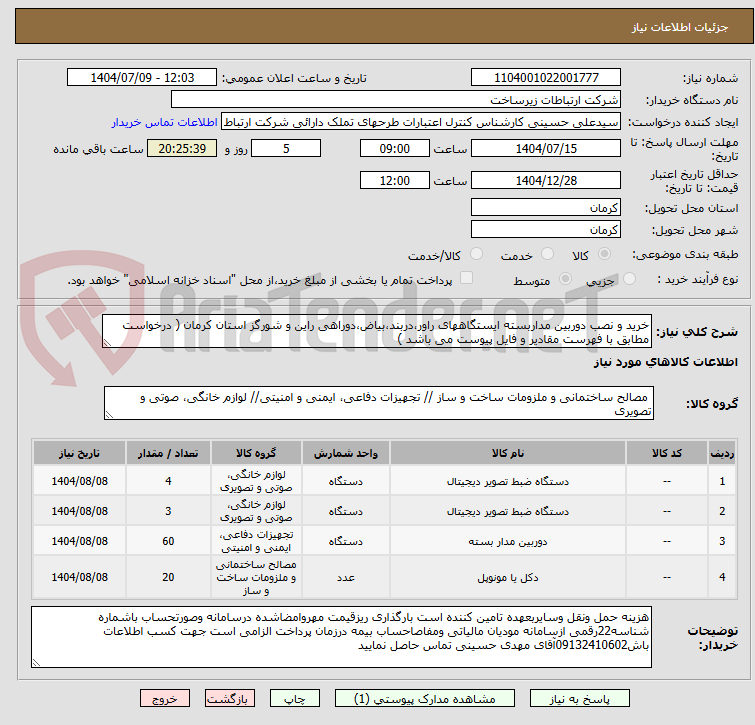Grab the resize handle of گروه کالا box
Image resolution: width=755 pixels, height=725 pixels.
coord(109,415)
